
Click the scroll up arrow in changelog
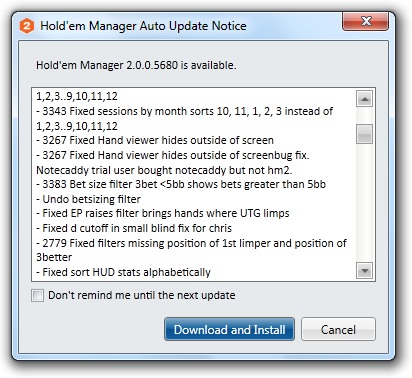[364, 99]
